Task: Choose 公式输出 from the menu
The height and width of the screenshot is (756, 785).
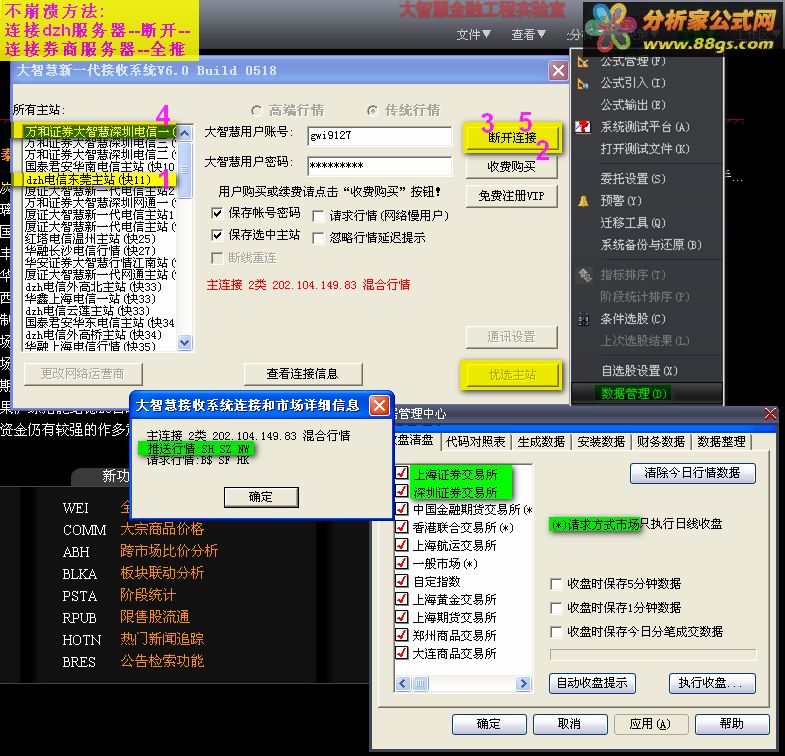Action: (633, 105)
